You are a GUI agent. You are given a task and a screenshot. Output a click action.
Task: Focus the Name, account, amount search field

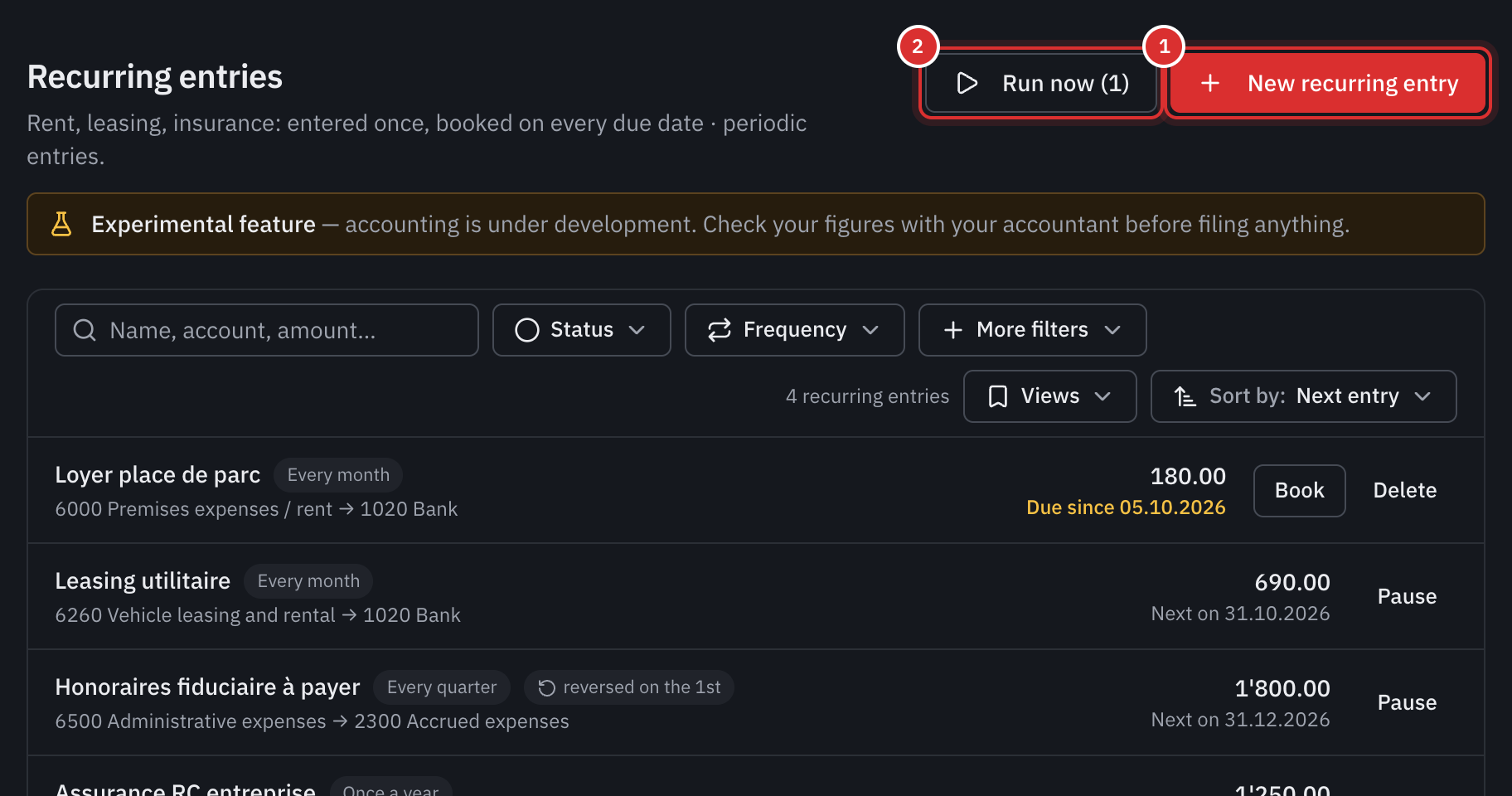(x=267, y=330)
